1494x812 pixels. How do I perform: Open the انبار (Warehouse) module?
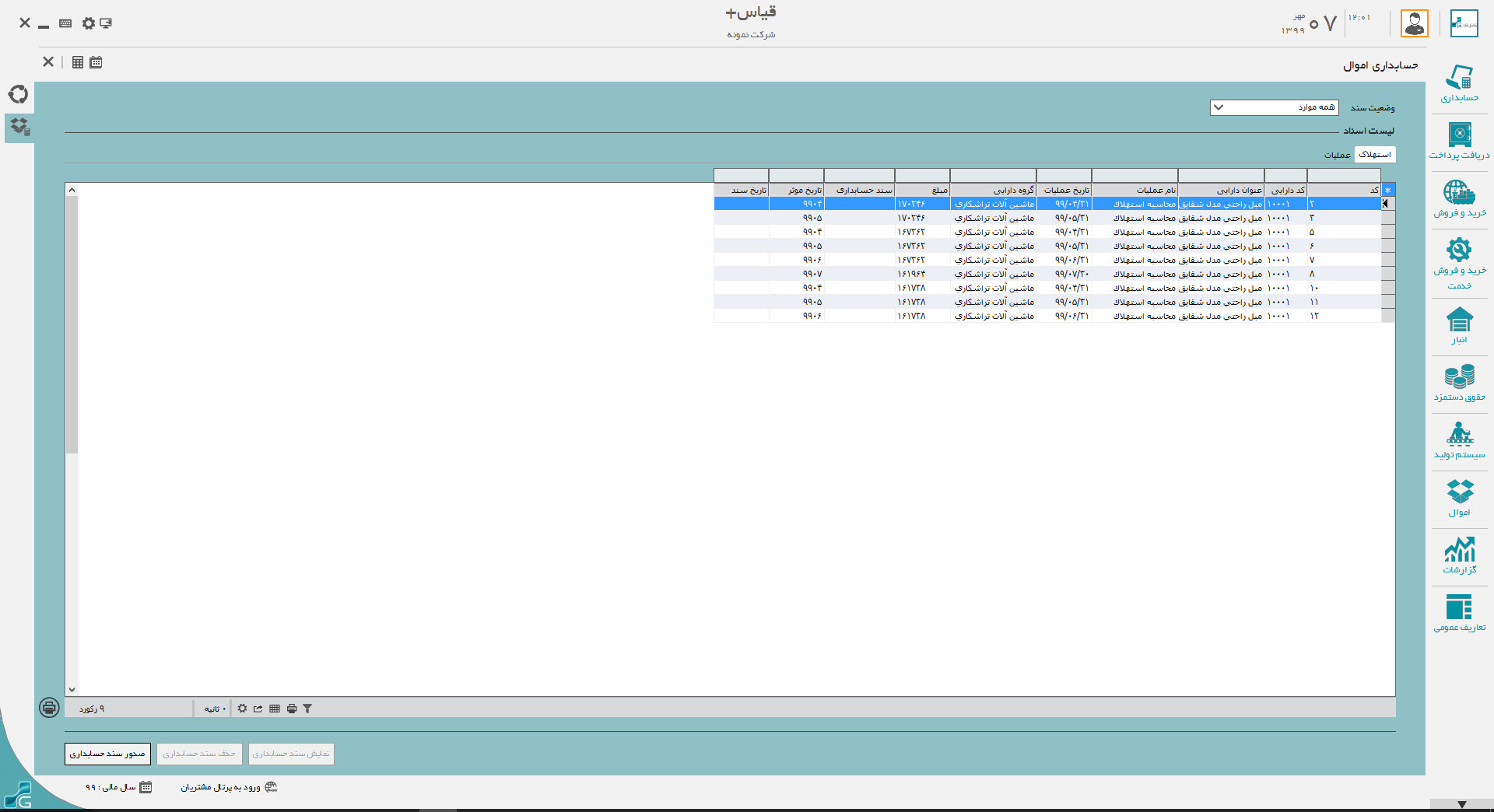tap(1459, 325)
